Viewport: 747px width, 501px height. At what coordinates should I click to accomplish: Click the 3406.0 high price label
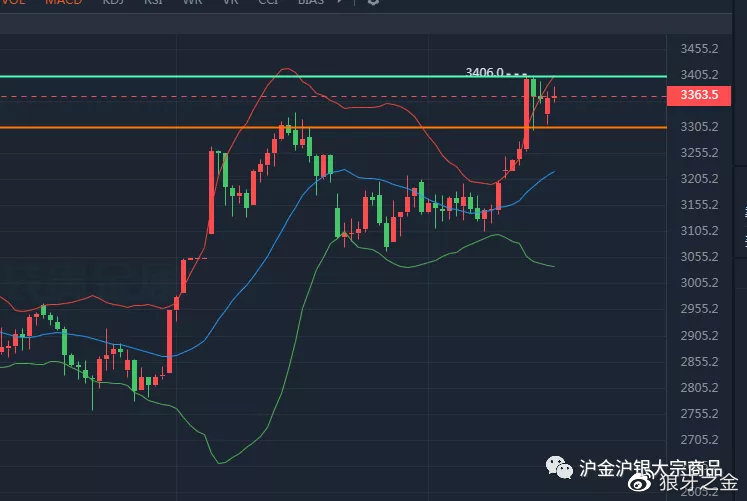(484, 72)
